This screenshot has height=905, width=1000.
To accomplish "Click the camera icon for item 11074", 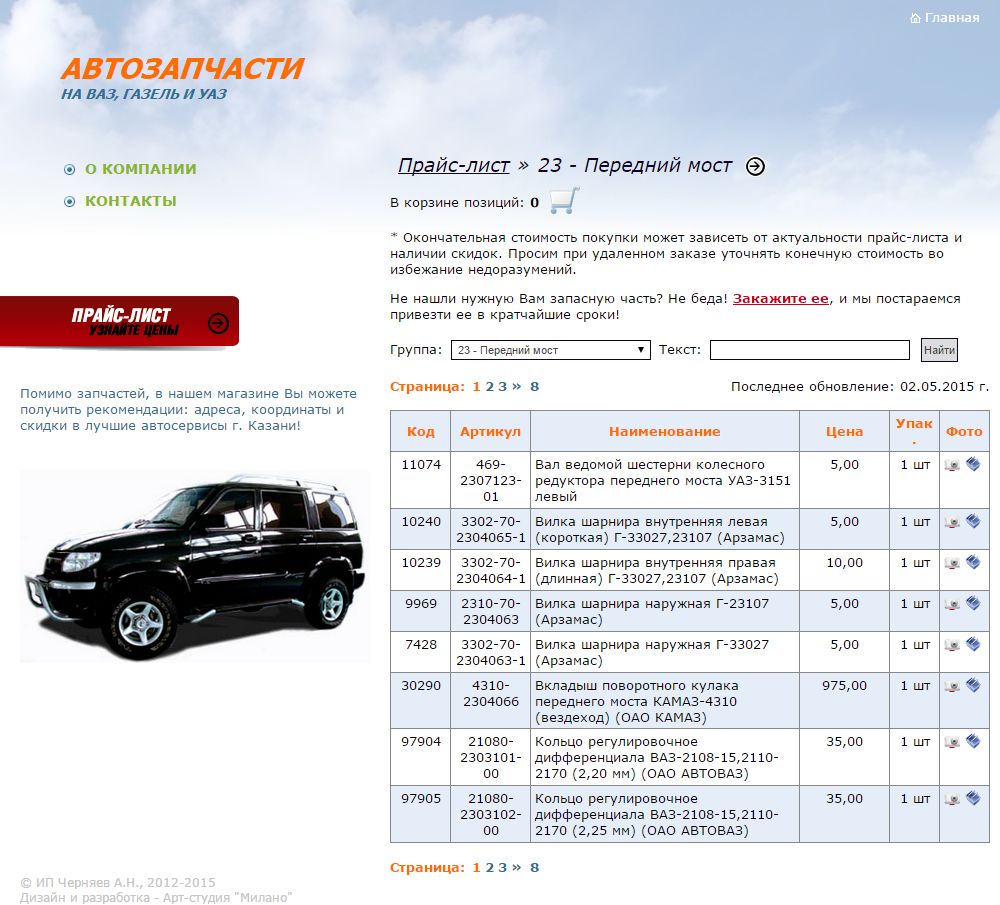I will tap(952, 465).
